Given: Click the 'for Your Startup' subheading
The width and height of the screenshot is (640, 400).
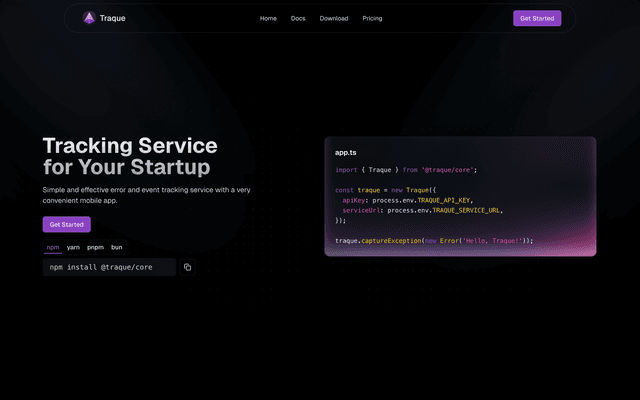Looking at the screenshot, I should (126, 167).
